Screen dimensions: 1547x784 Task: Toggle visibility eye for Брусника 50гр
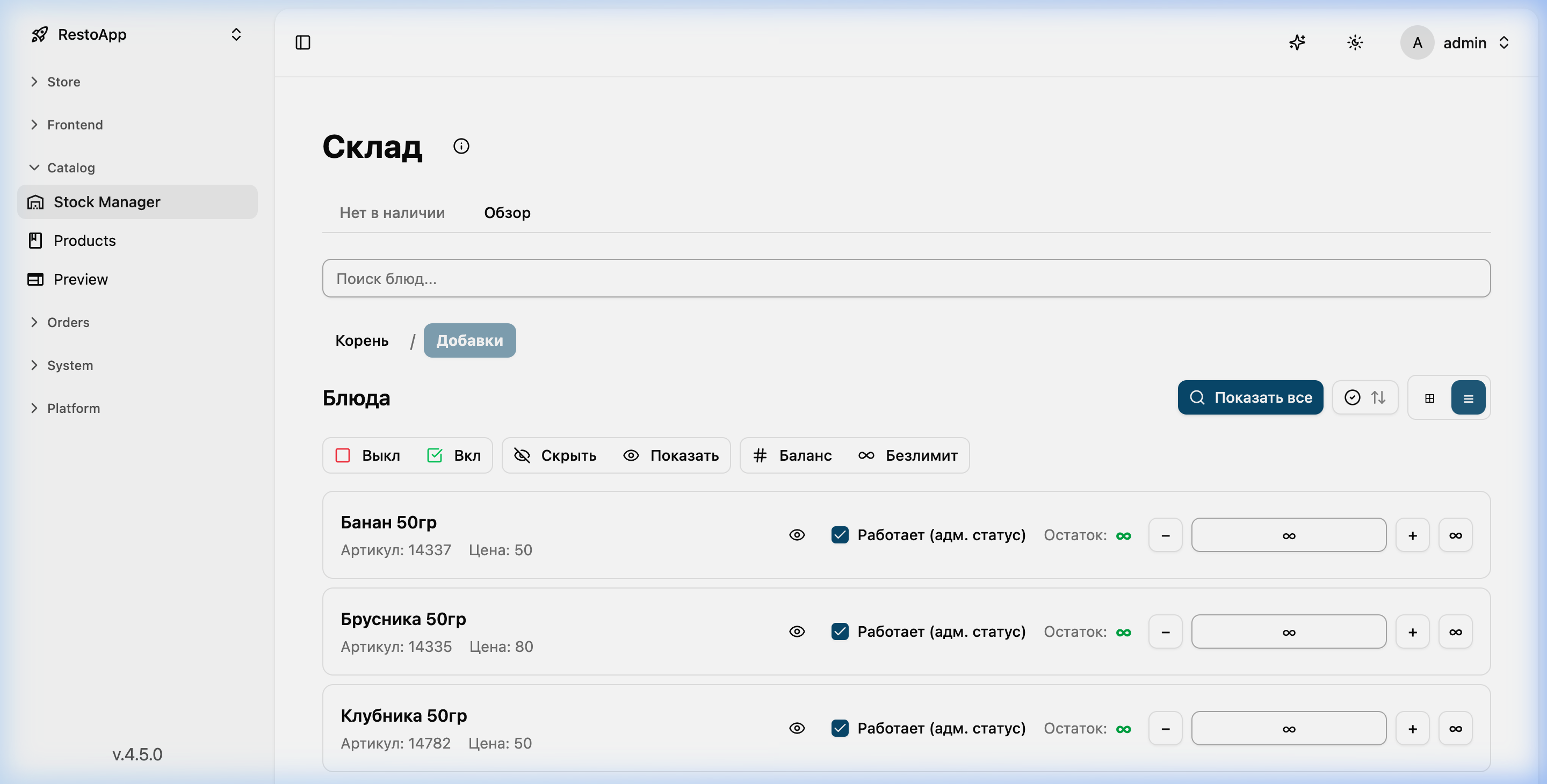pos(796,631)
